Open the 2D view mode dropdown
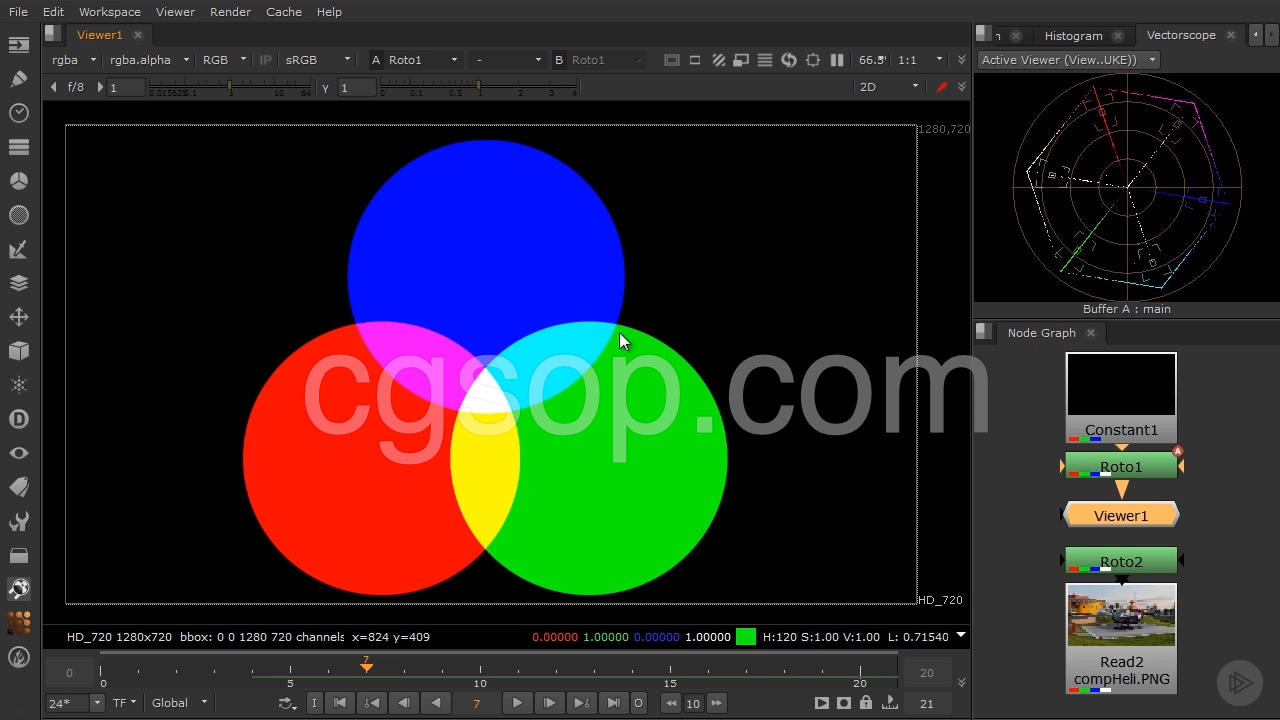1280x720 pixels. coord(888,87)
